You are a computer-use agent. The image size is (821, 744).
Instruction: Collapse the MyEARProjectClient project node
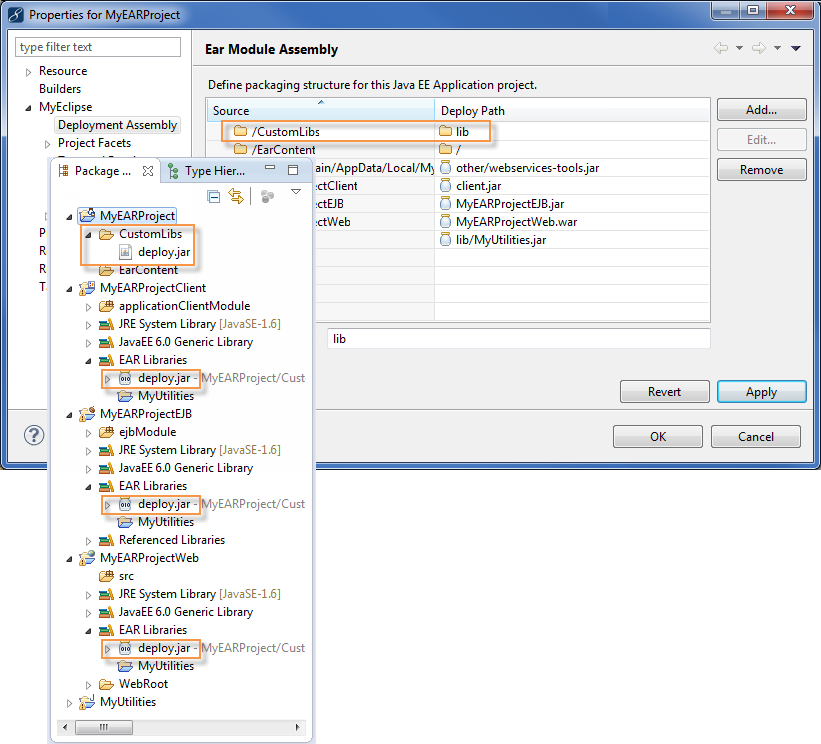pyautogui.click(x=70, y=288)
